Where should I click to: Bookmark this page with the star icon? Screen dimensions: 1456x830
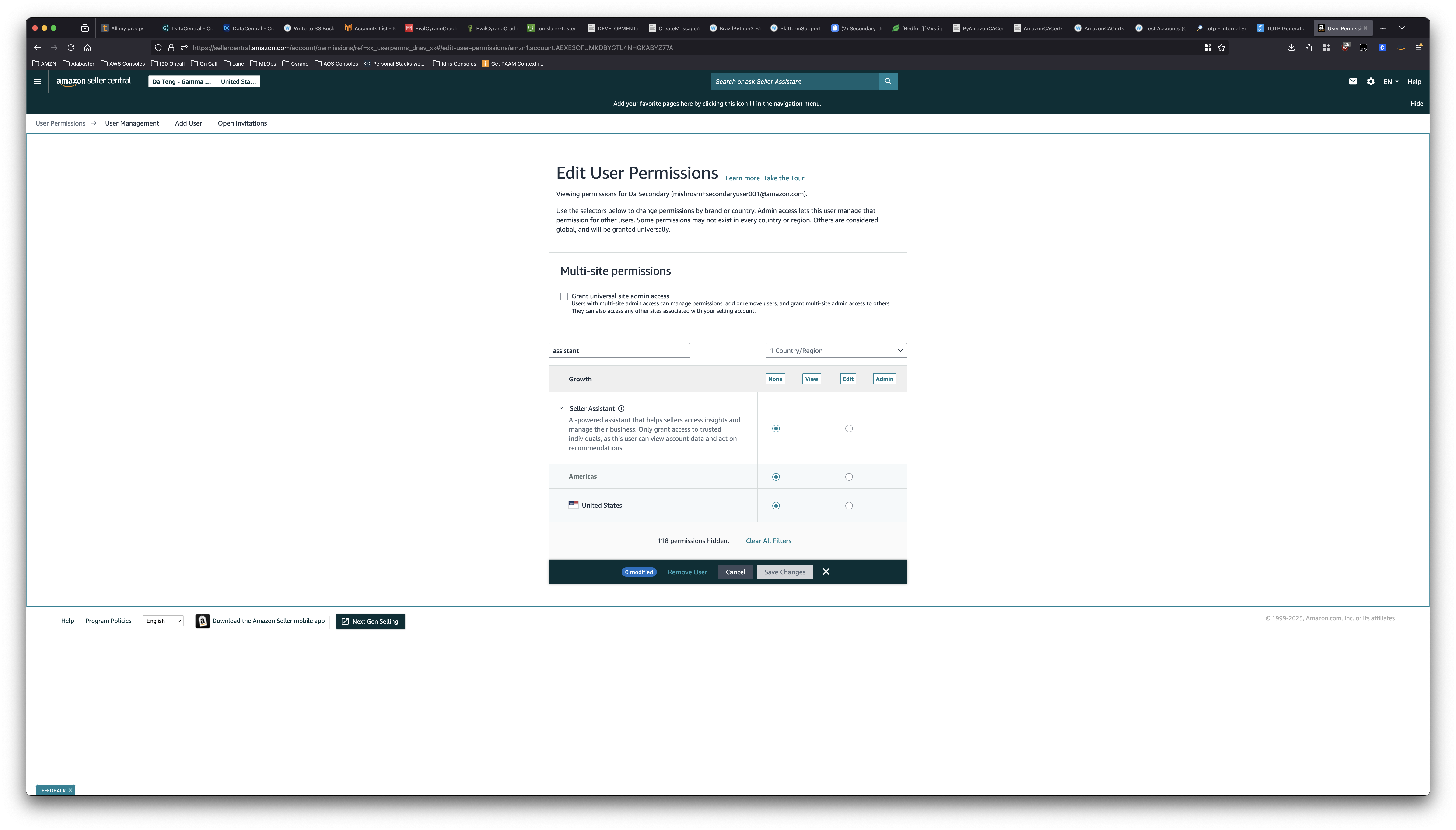[x=1221, y=48]
